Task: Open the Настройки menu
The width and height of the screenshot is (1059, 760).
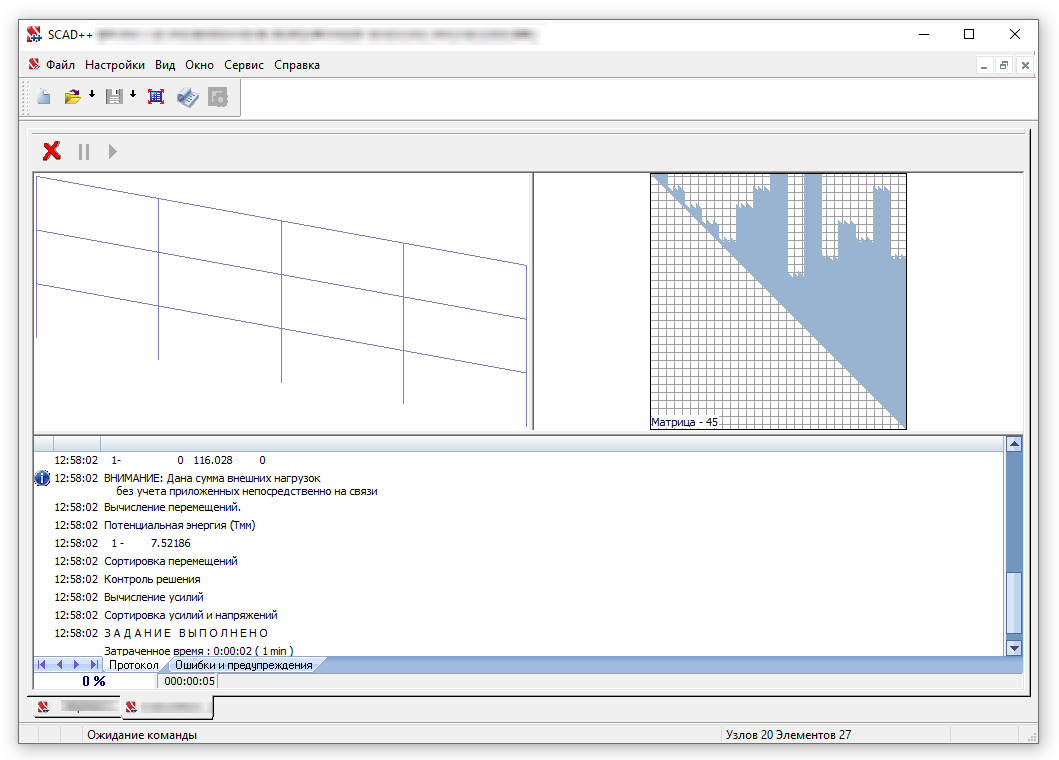Action: point(115,65)
